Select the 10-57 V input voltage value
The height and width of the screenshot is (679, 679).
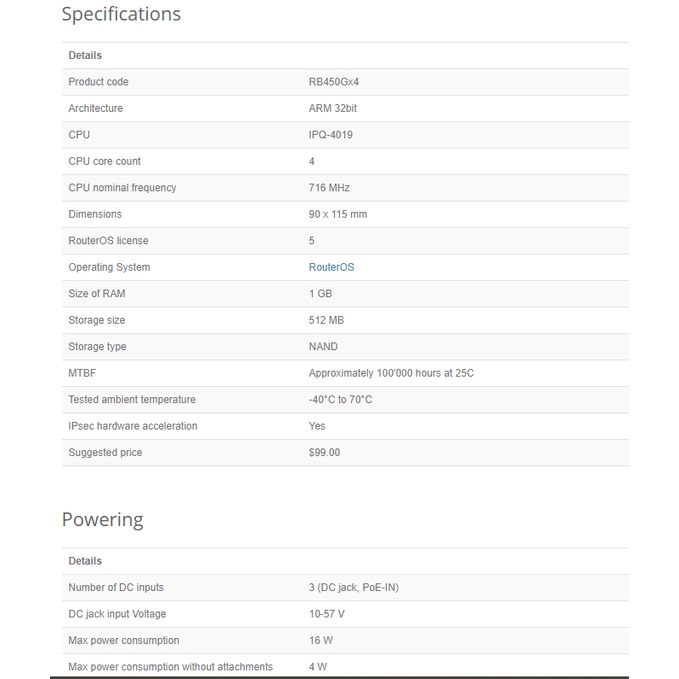click(x=327, y=614)
